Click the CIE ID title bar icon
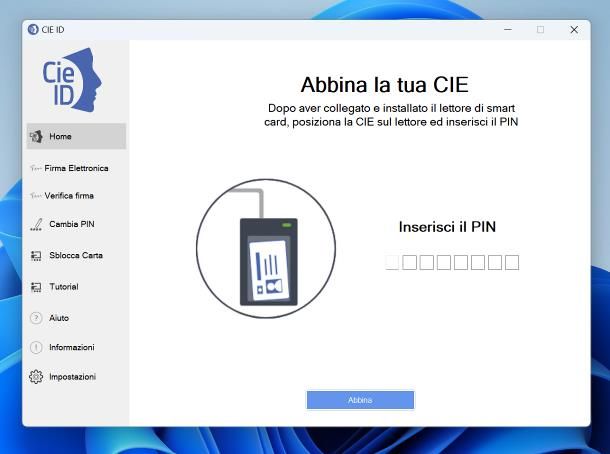610x454 pixels. click(x=33, y=30)
